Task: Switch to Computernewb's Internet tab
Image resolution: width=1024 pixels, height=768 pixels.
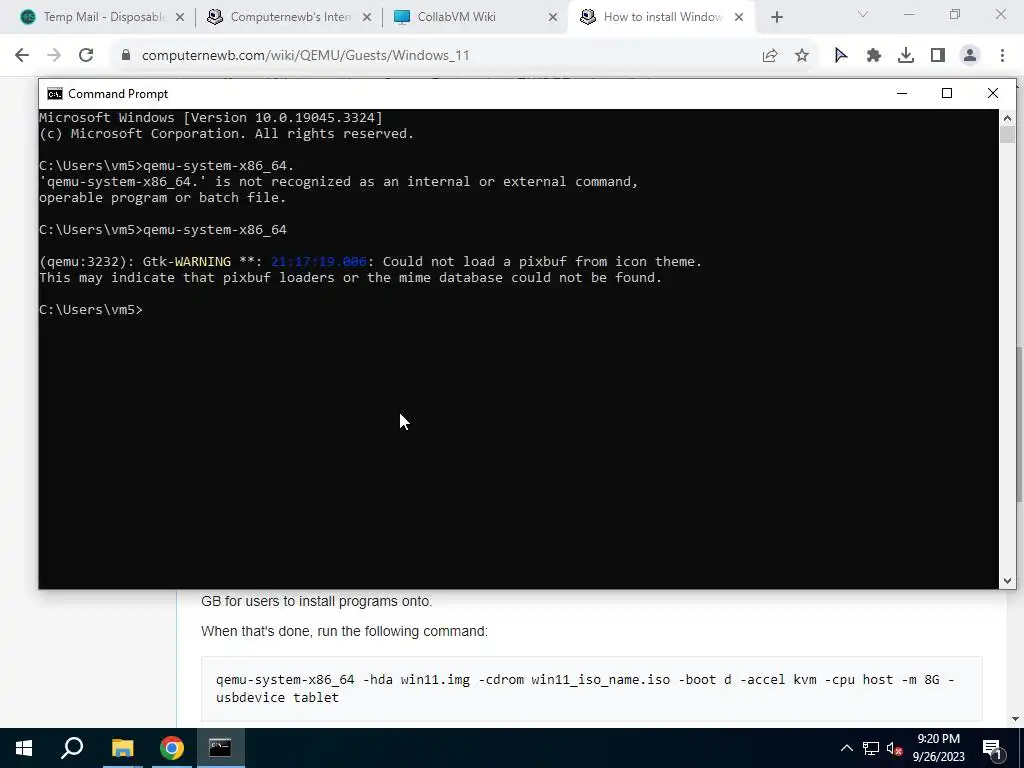Action: pos(290,17)
